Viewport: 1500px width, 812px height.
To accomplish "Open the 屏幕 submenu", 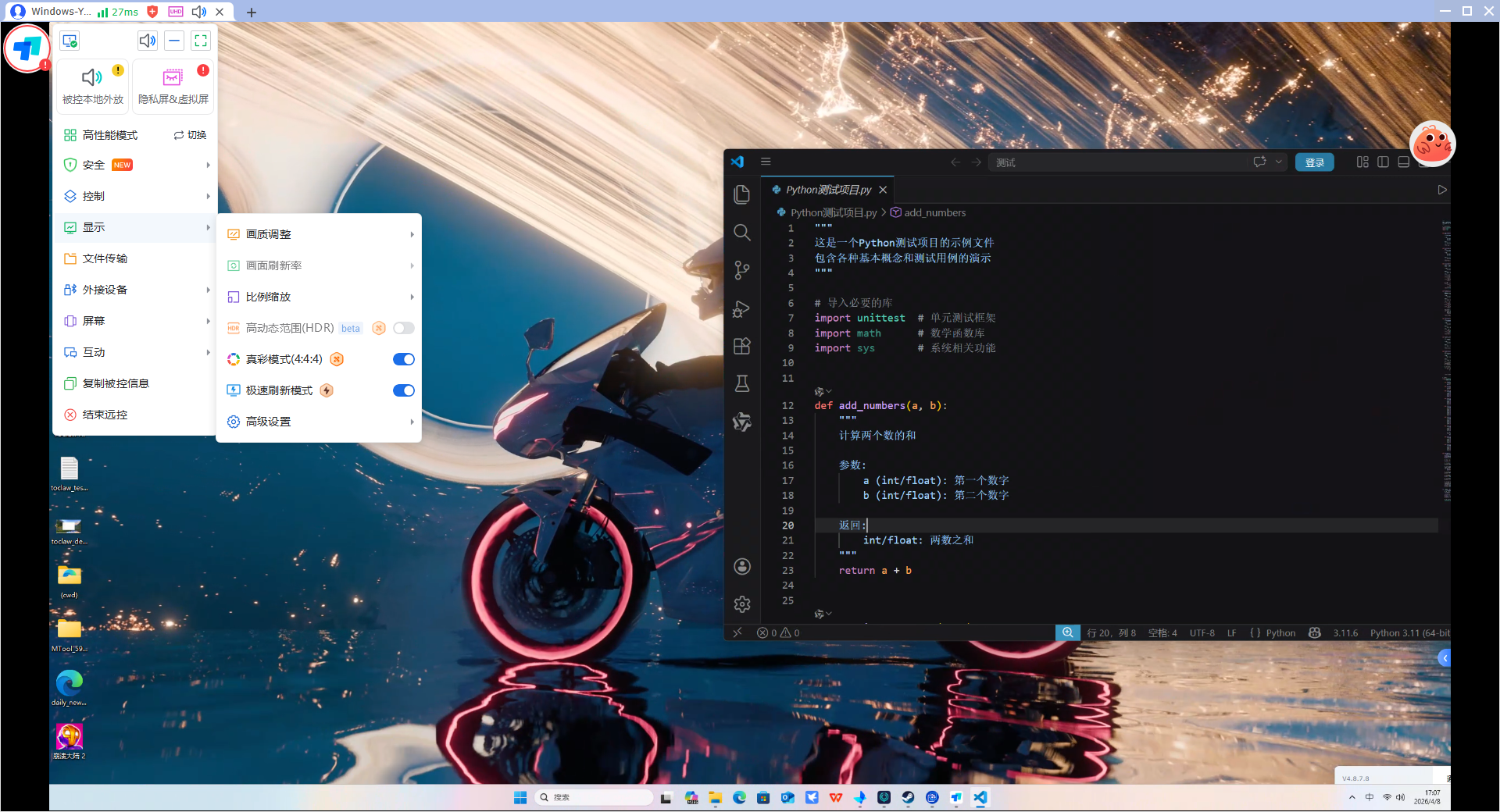I will [x=136, y=321].
